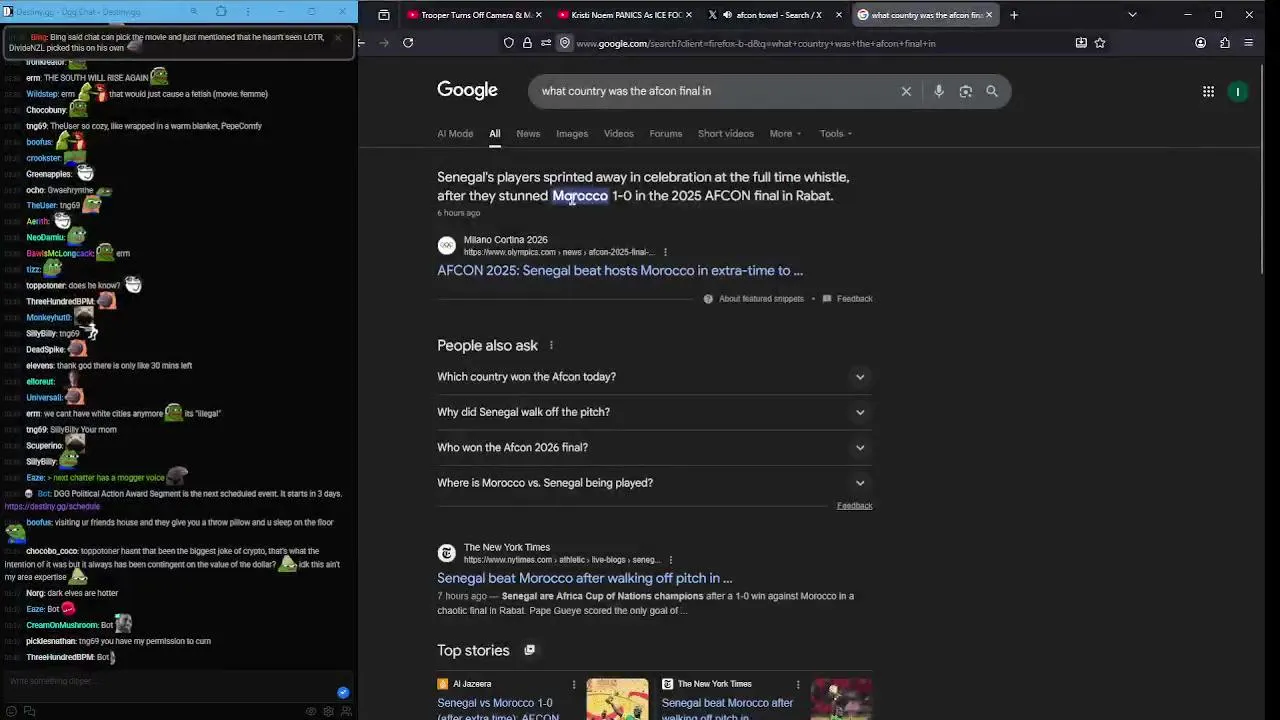1280x720 pixels.
Task: Click Feedback under People also ask
Action: click(854, 506)
